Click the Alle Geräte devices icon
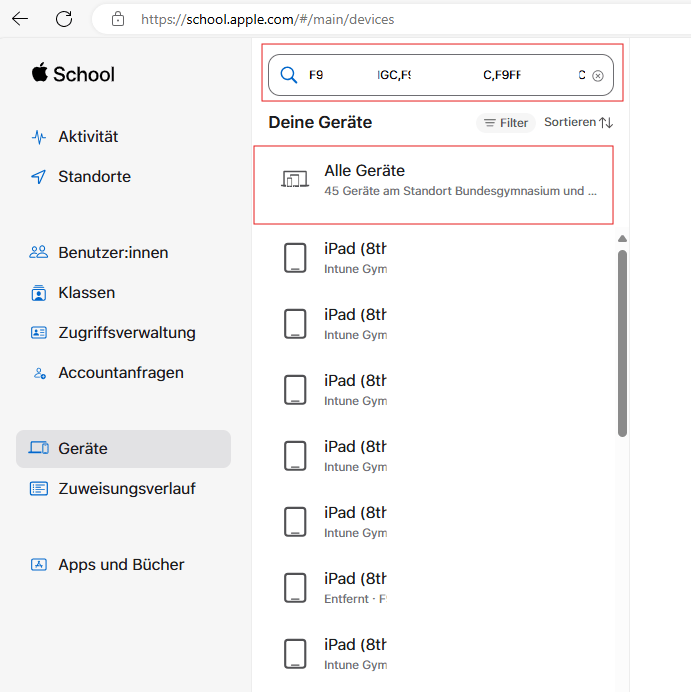The image size is (691, 692). pos(295,180)
